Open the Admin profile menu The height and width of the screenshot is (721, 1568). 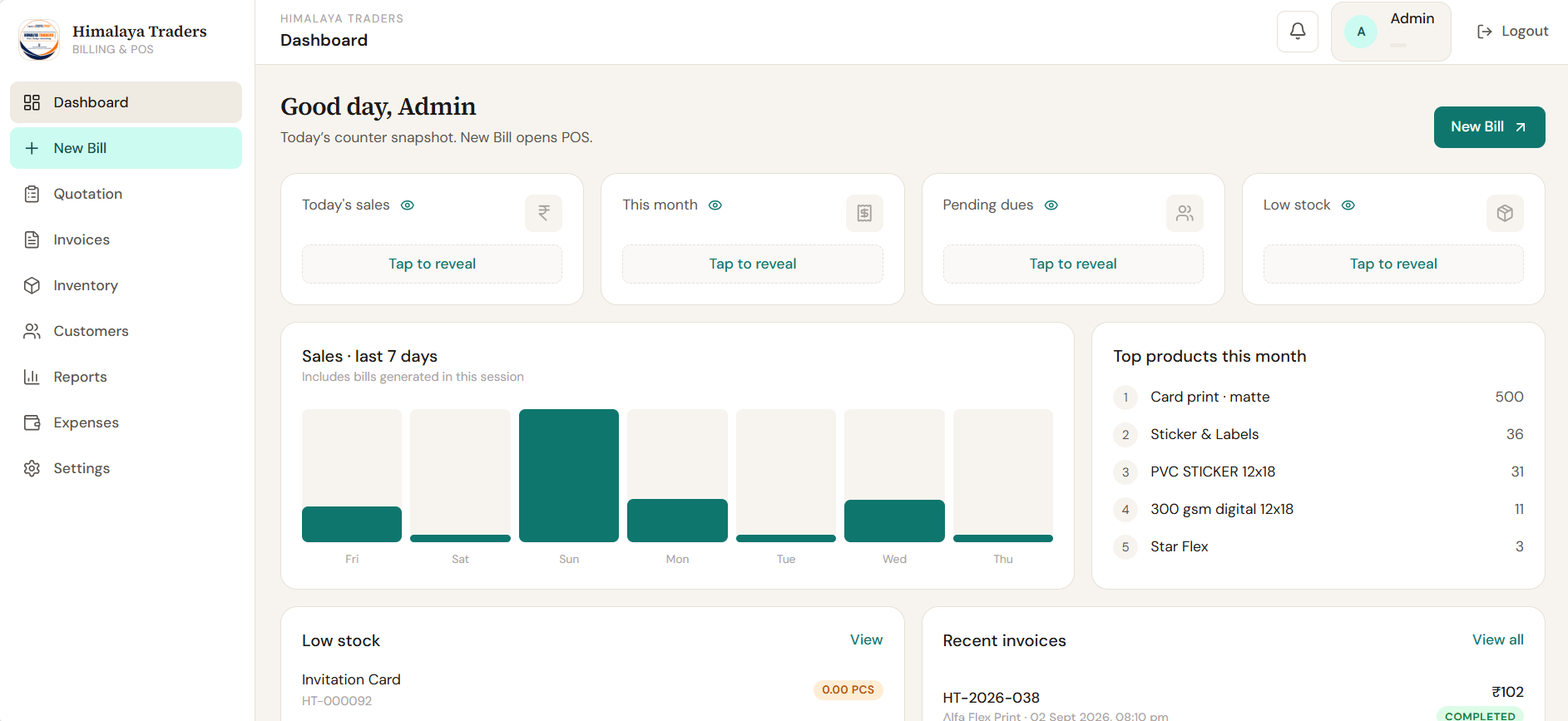tap(1391, 32)
